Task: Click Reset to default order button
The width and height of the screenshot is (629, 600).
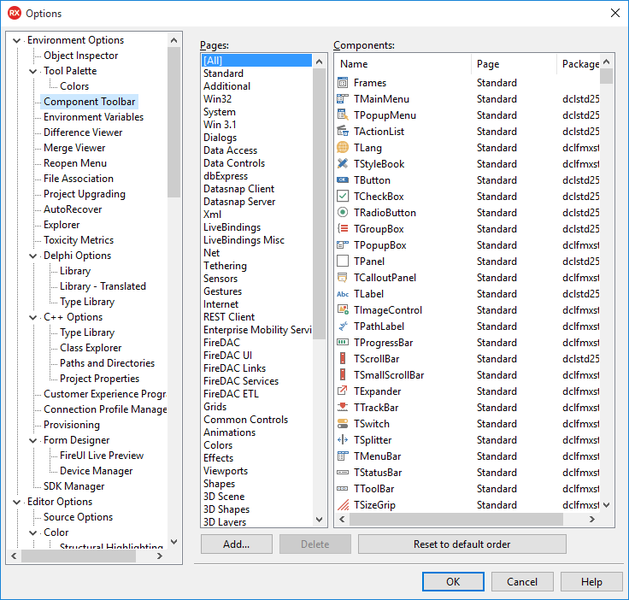Action: (x=462, y=544)
